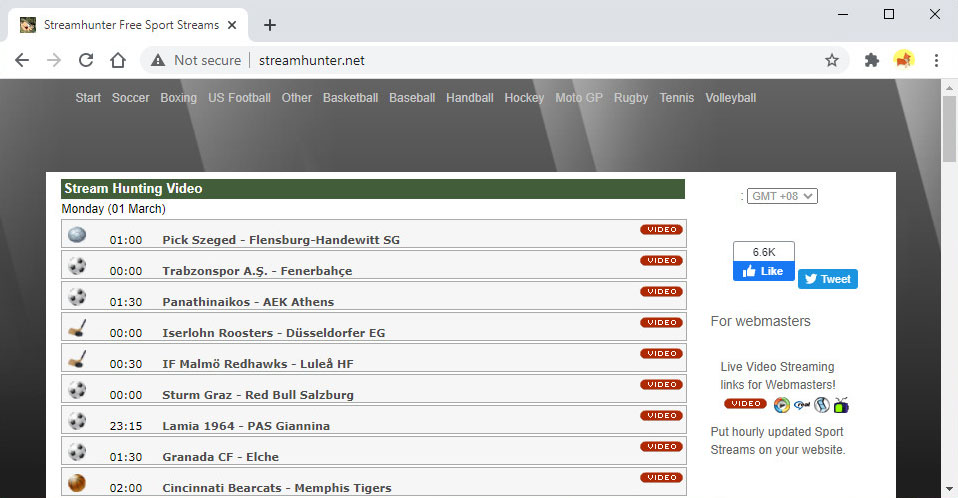Open the Granada CF - Elche link
Viewport: 958px width, 498px height.
click(x=221, y=457)
